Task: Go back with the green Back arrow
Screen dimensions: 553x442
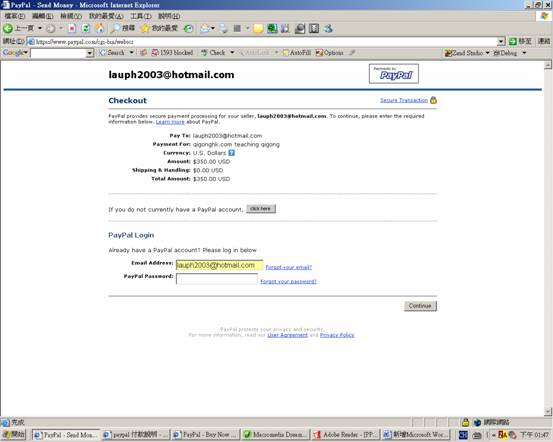Action: pyautogui.click(x=8, y=28)
